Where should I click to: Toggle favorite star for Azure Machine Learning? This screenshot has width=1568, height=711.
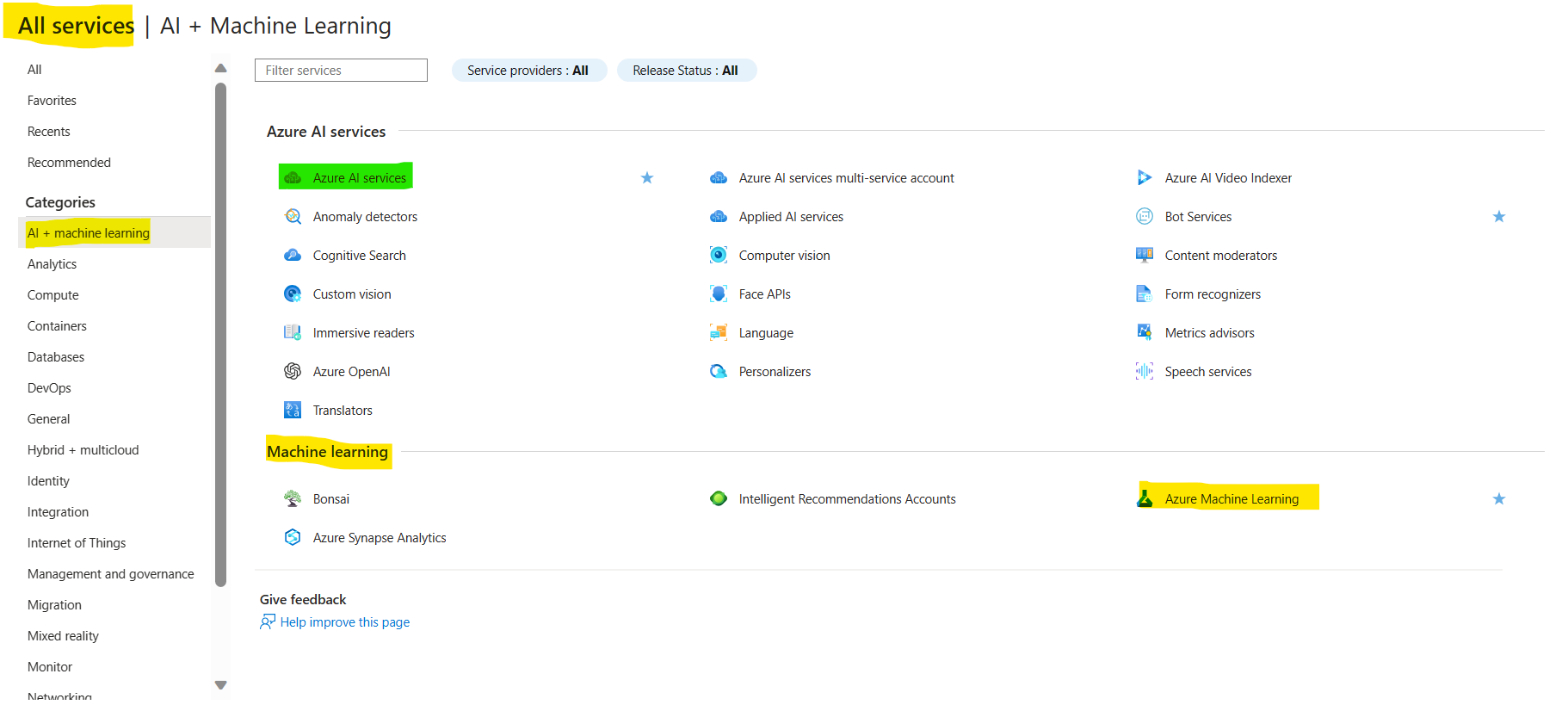(x=1499, y=499)
